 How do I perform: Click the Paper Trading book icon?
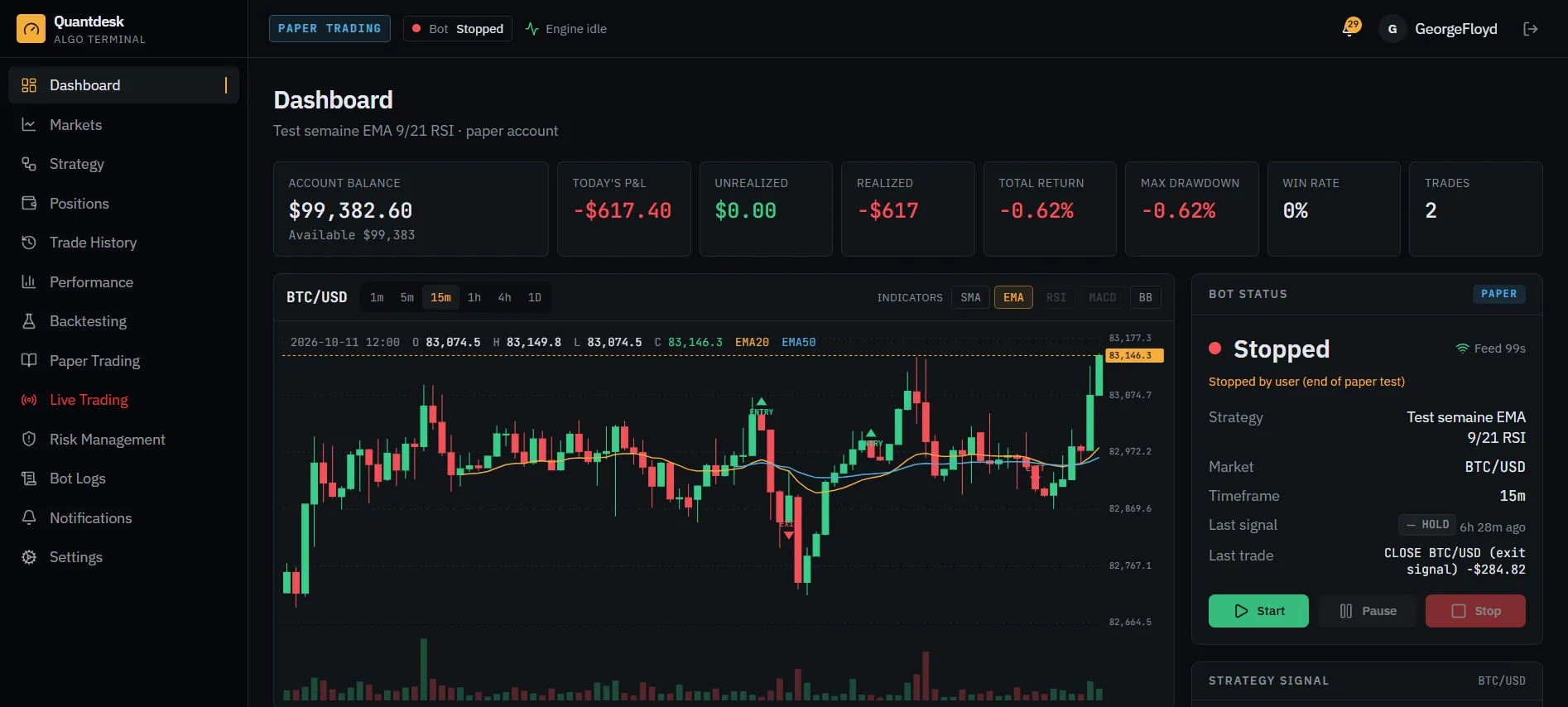click(29, 361)
